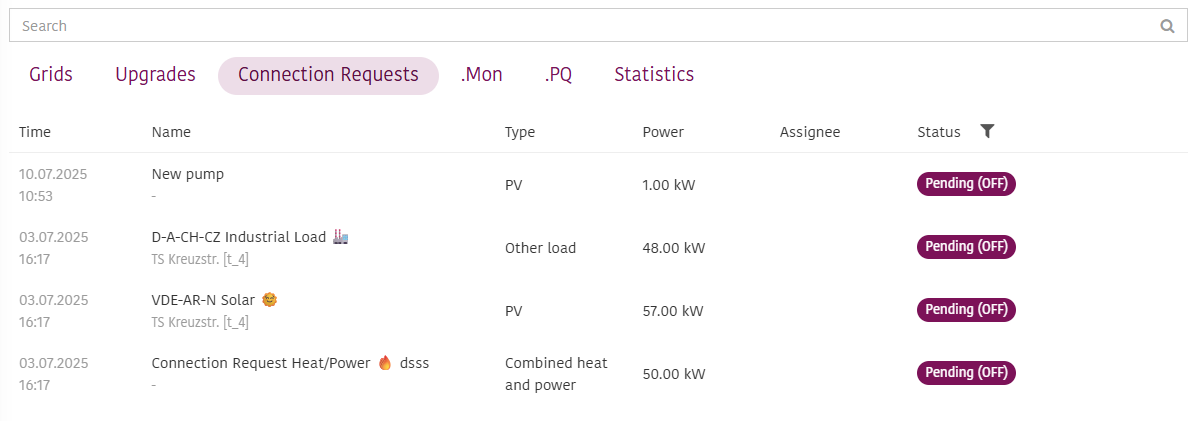This screenshot has height=421, width=1201.
Task: Sort by the Time column header
Action: [35, 132]
